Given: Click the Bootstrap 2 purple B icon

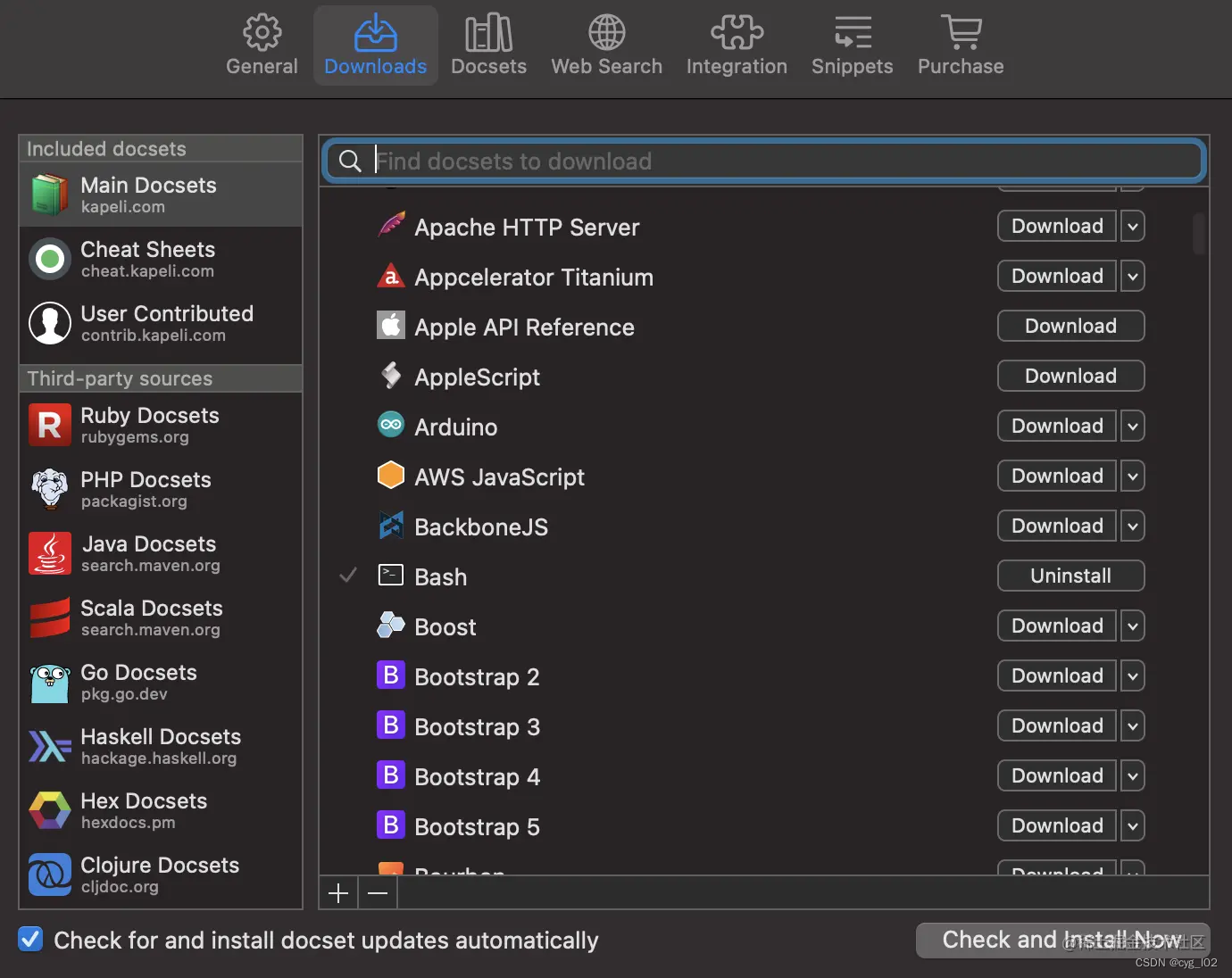Looking at the screenshot, I should point(391,675).
